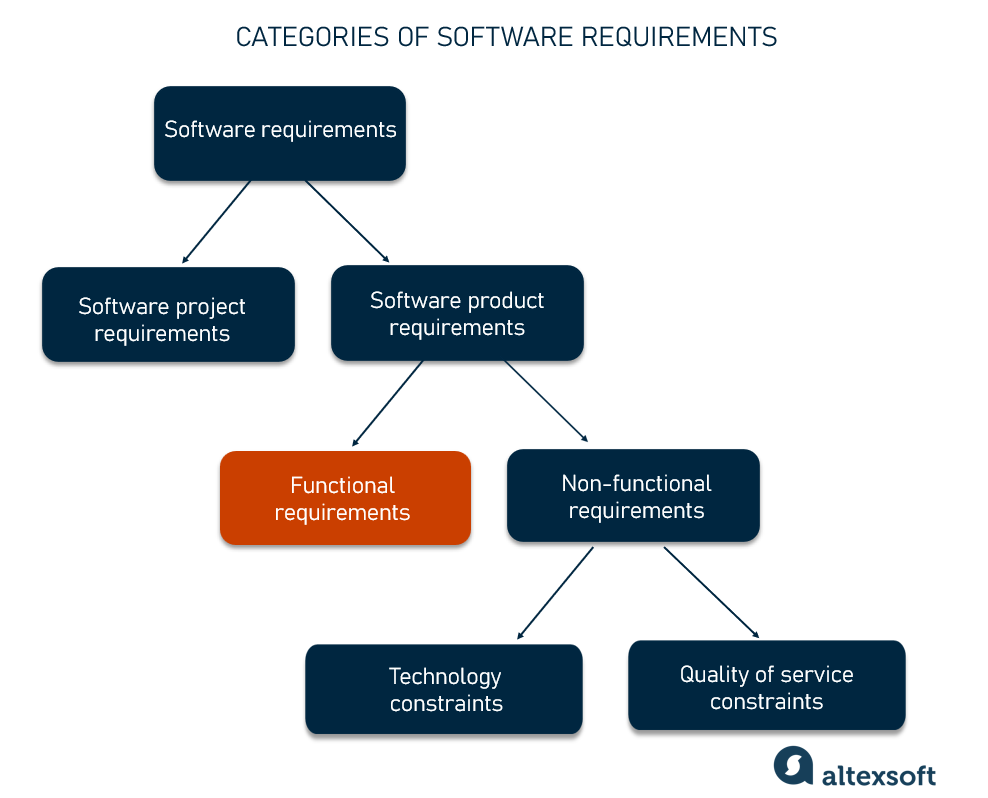Collapse the Software product requirements branch
The height and width of the screenshot is (798, 988).
(x=457, y=313)
